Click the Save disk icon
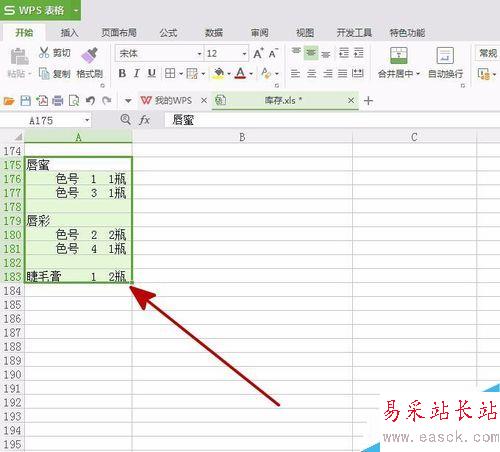 coord(26,101)
